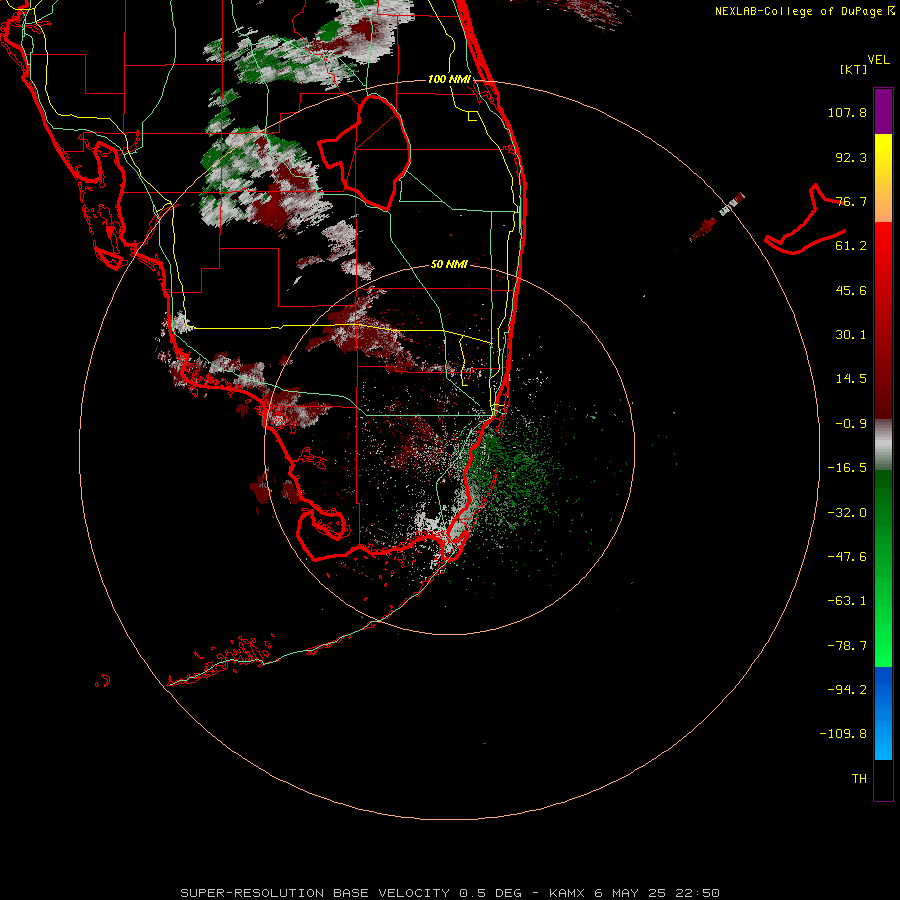Viewport: 900px width, 900px height.
Task: Click the -78.7 velocity scale value
Action: click(847, 646)
